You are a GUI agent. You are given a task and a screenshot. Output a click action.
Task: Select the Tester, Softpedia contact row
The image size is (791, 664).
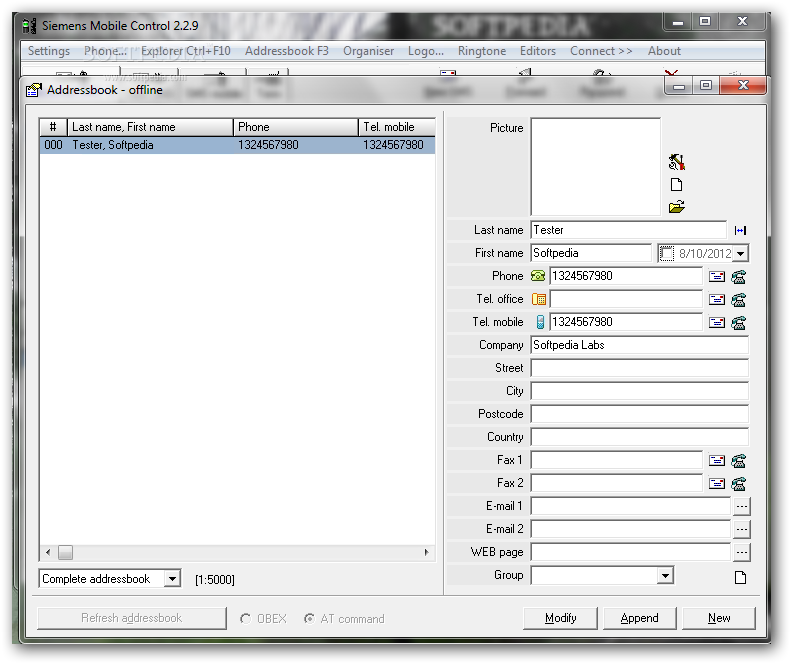click(x=237, y=145)
